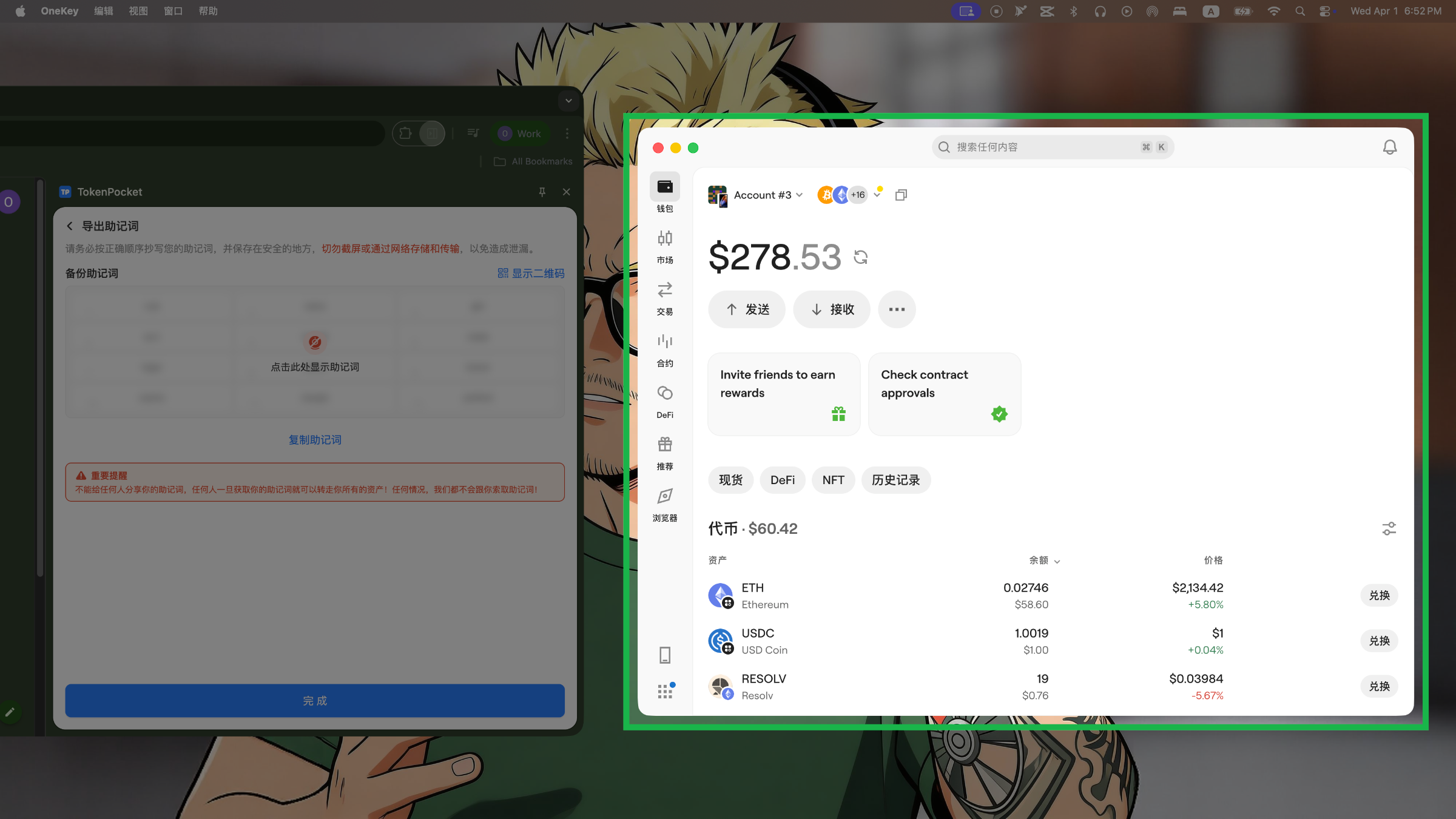Click the Account #3 avatar image

[x=717, y=195]
